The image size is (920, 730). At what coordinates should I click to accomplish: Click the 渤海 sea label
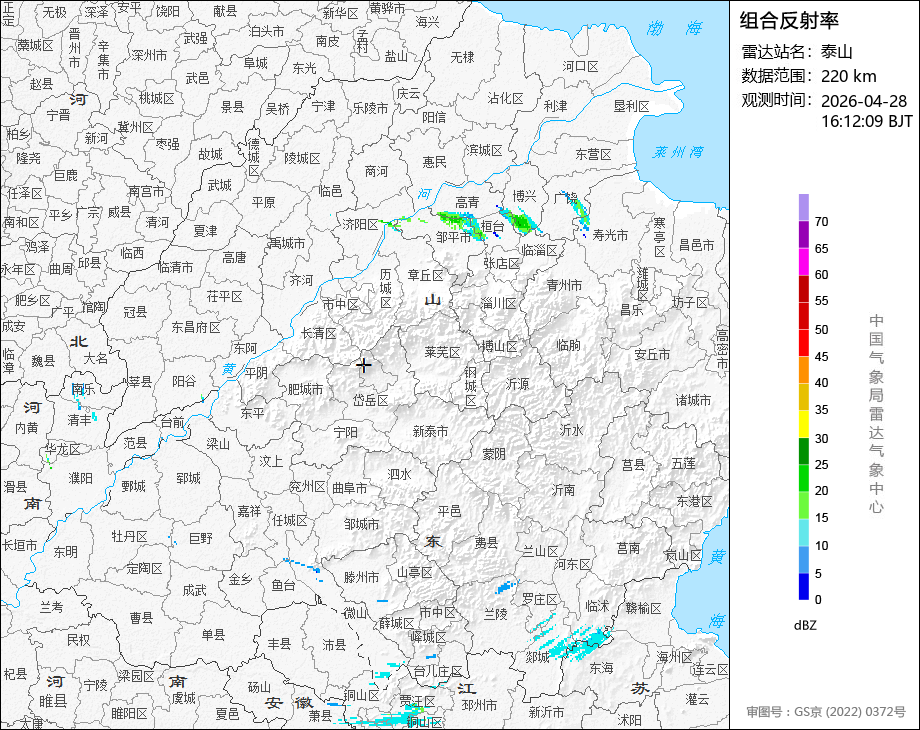coord(674,28)
